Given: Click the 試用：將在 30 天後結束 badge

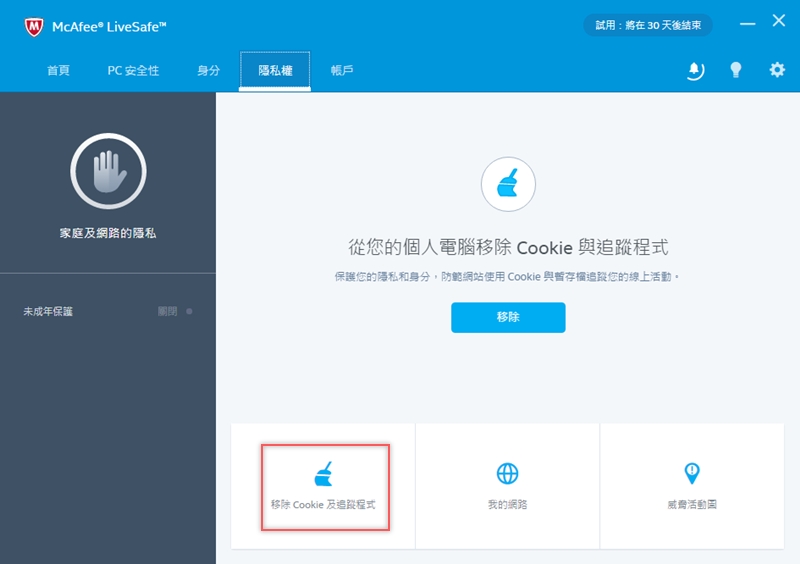Looking at the screenshot, I should 648,25.
